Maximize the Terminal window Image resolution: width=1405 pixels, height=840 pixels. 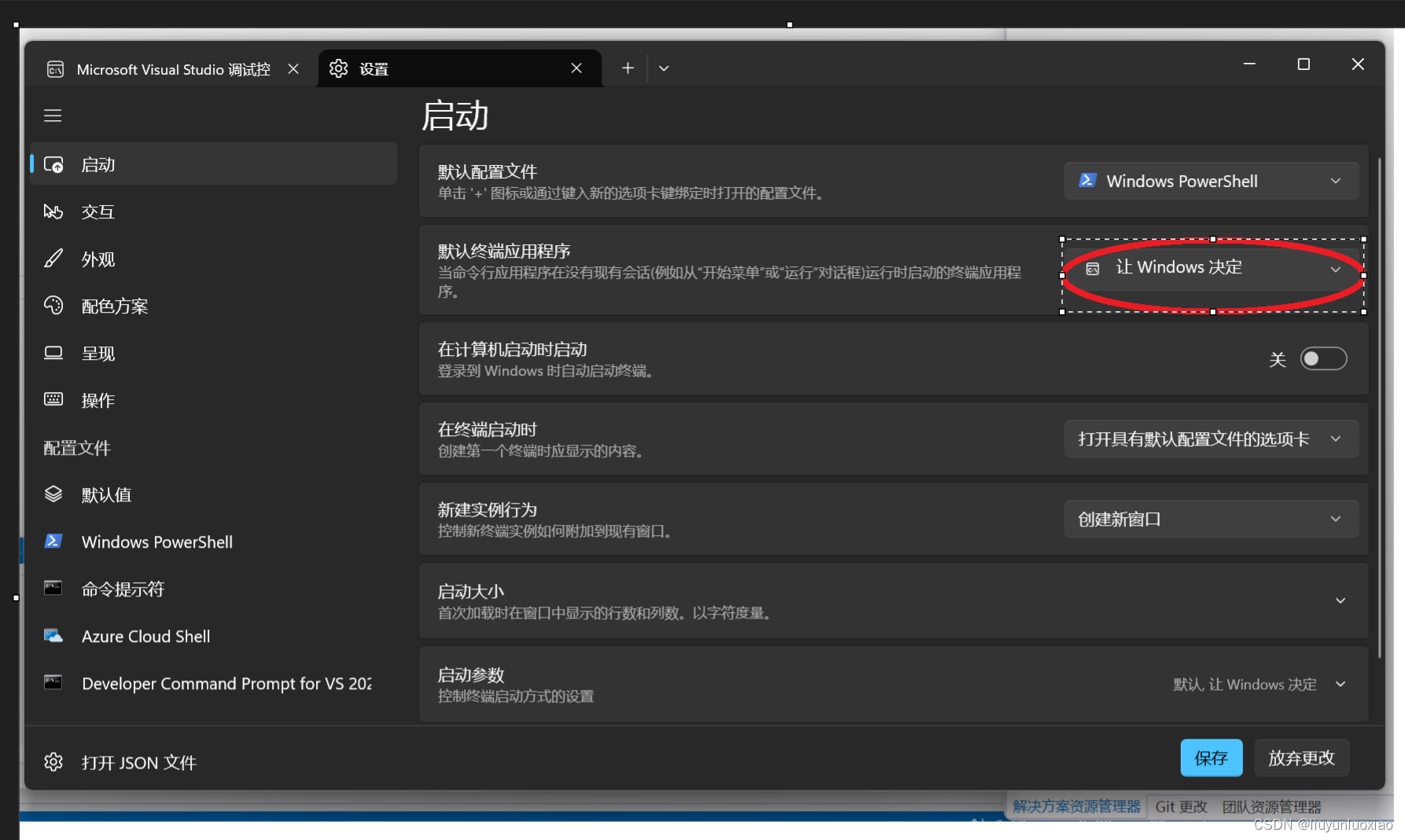pos(1304,64)
